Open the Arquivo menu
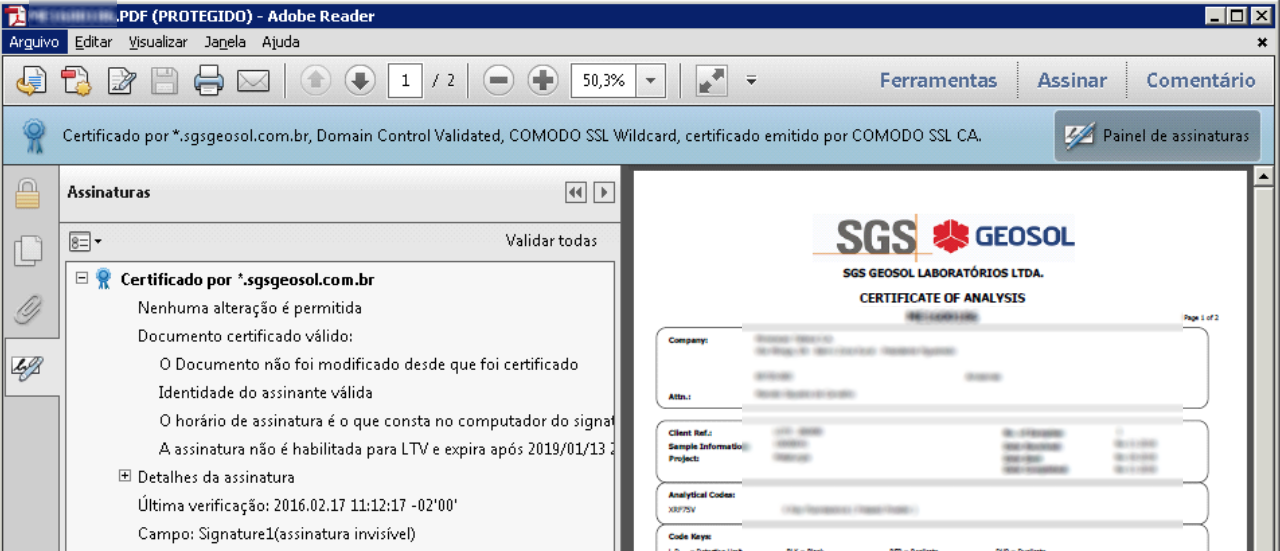This screenshot has width=1280, height=551. (34, 42)
